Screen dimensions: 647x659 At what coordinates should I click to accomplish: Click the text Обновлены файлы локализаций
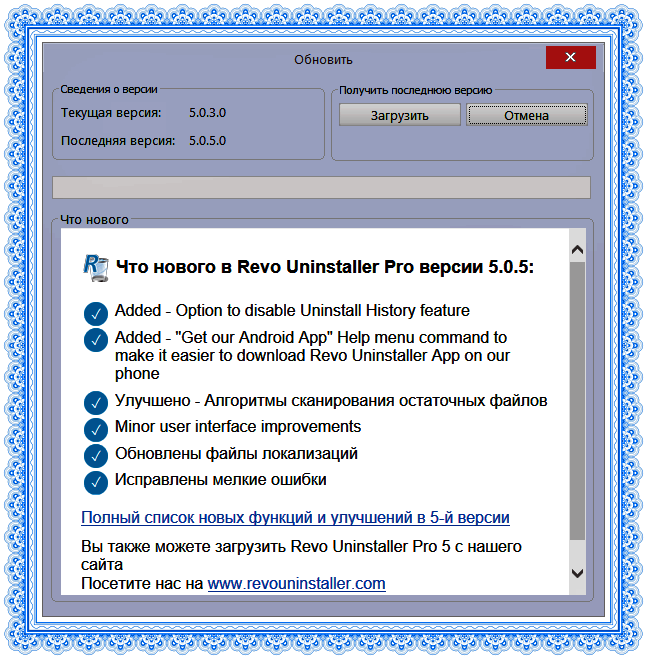(x=236, y=453)
